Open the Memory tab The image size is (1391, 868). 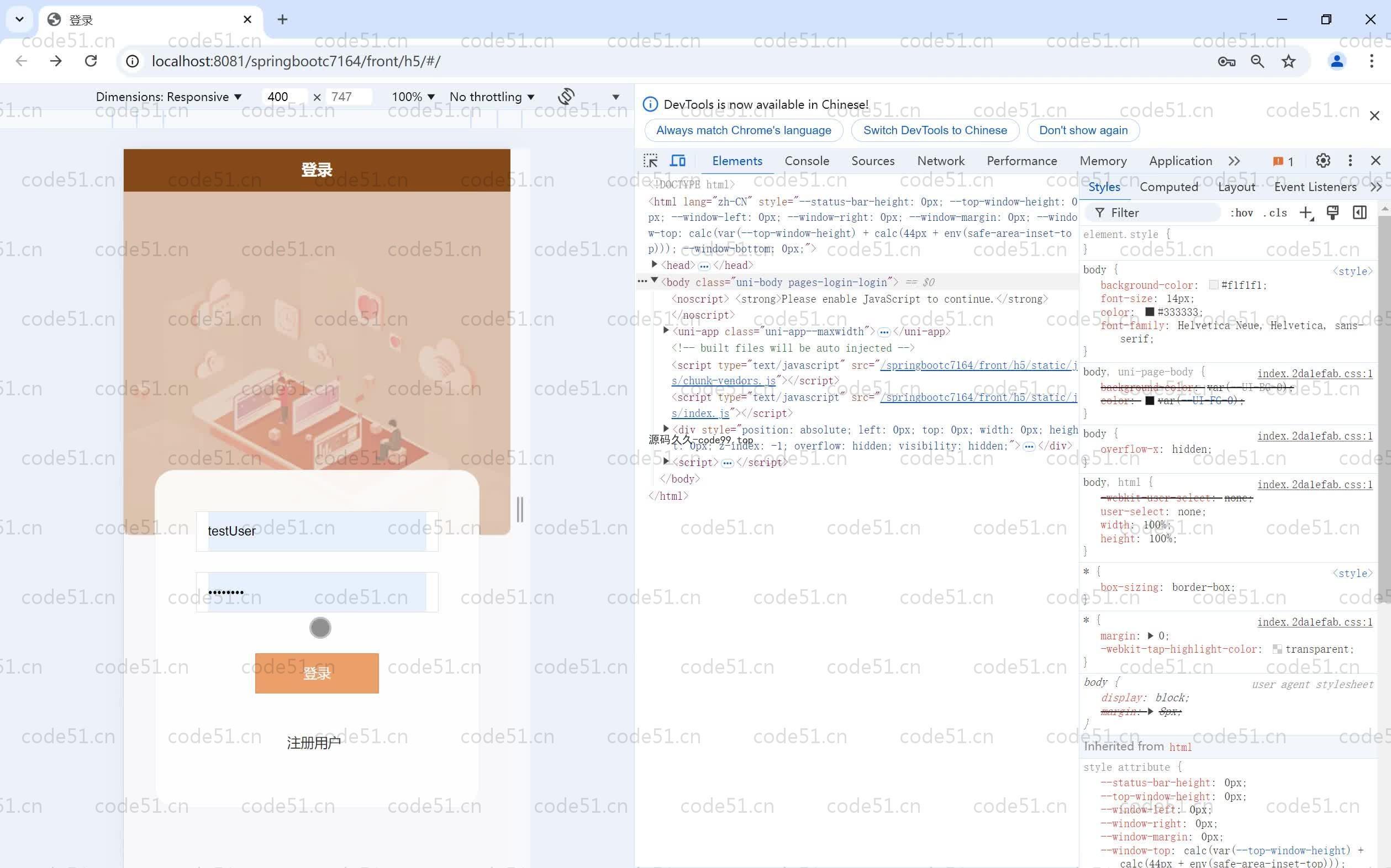point(1103,161)
